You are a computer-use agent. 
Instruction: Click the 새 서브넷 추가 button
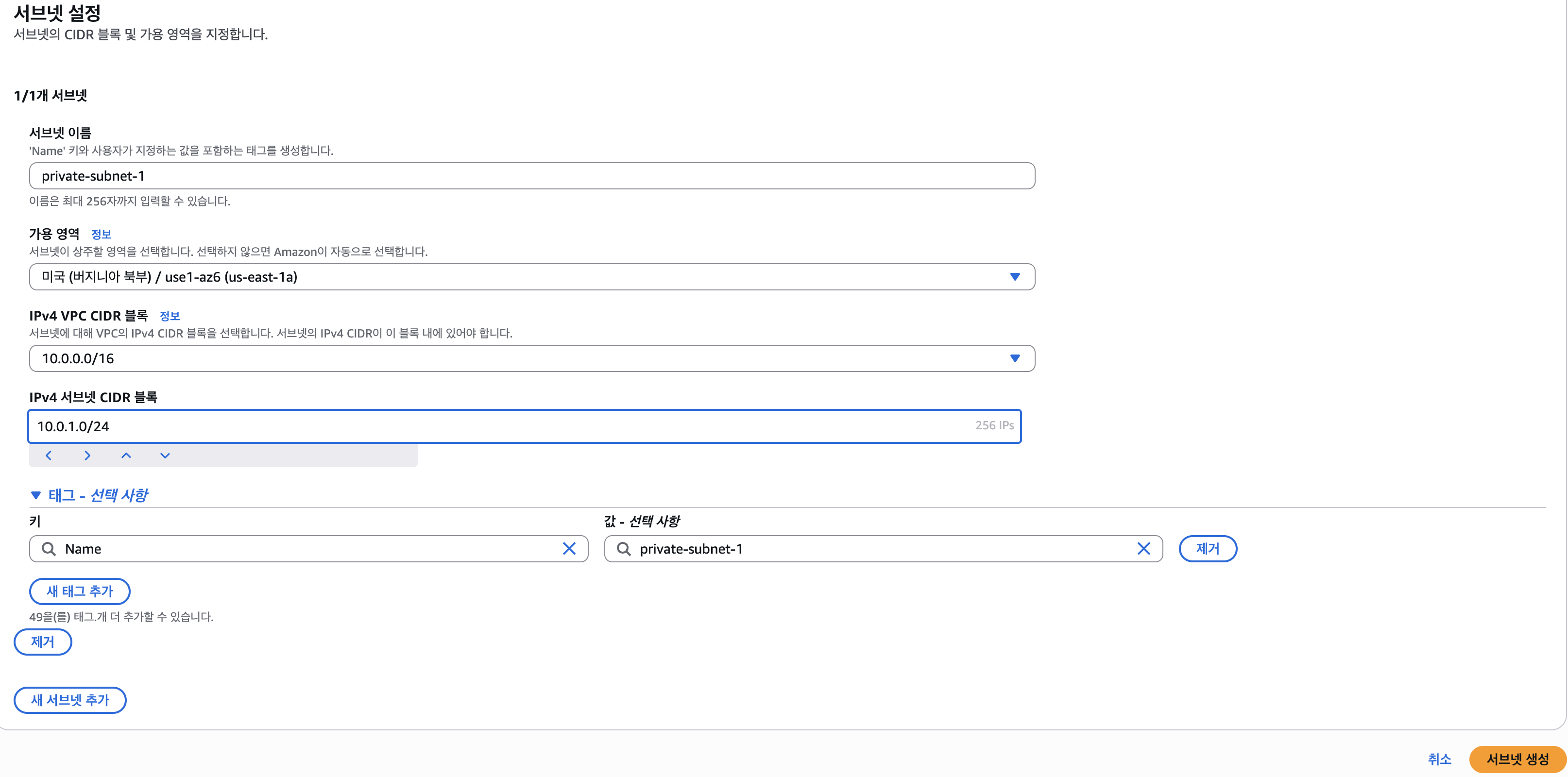[70, 700]
